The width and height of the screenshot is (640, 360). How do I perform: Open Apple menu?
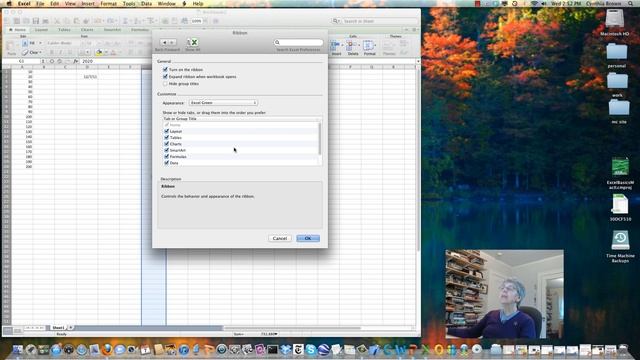click(9, 4)
